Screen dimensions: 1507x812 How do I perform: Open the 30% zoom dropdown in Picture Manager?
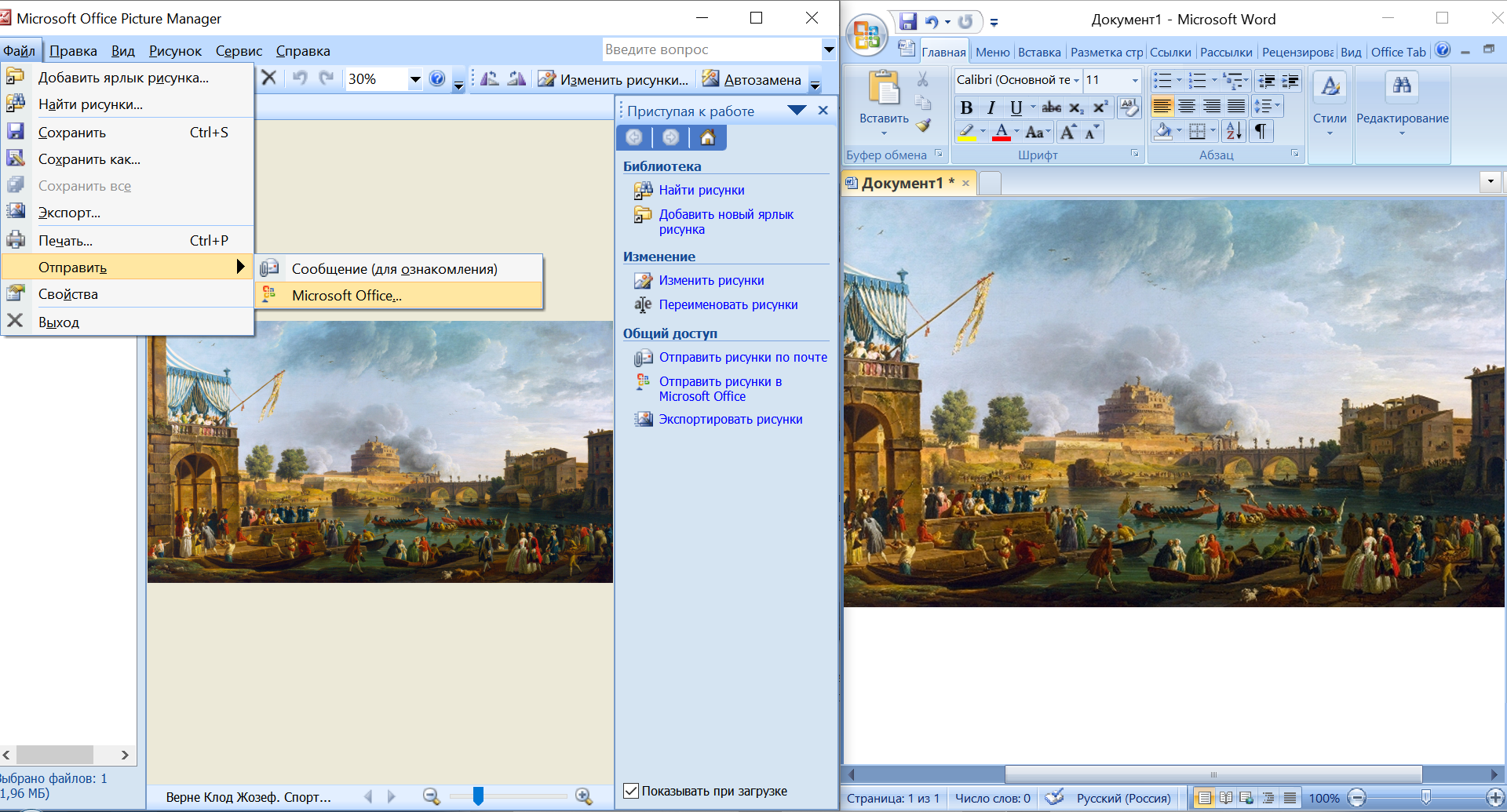pyautogui.click(x=415, y=79)
